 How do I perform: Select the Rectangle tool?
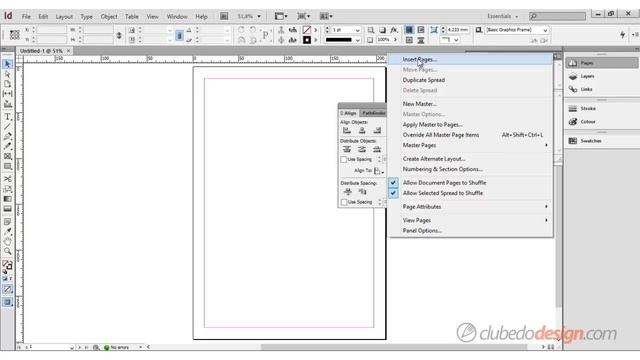(7, 166)
